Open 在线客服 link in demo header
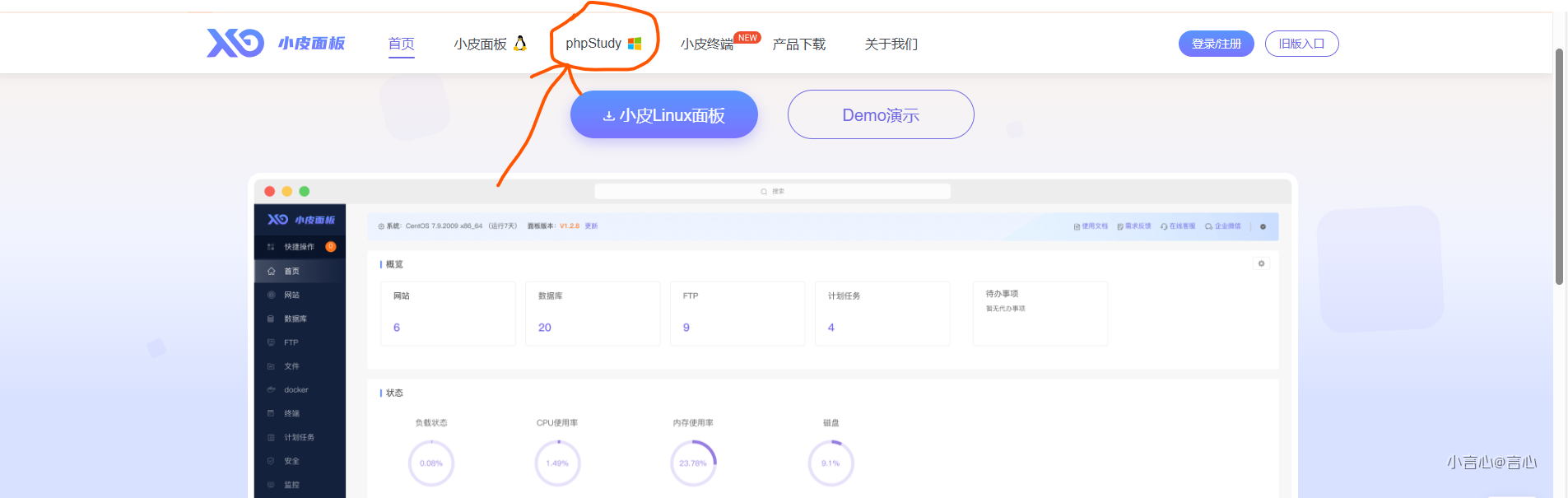This screenshot has height=498, width=1568. pyautogui.click(x=1178, y=226)
